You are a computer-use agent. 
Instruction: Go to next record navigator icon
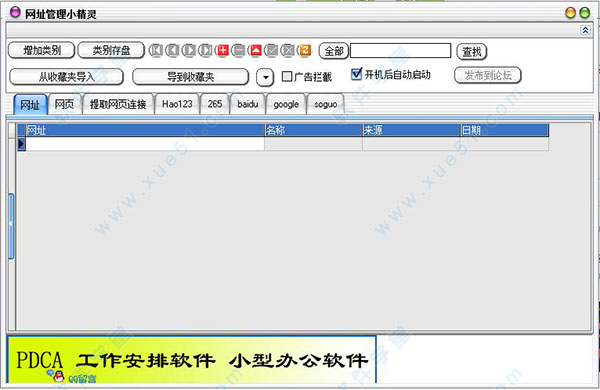coord(189,51)
